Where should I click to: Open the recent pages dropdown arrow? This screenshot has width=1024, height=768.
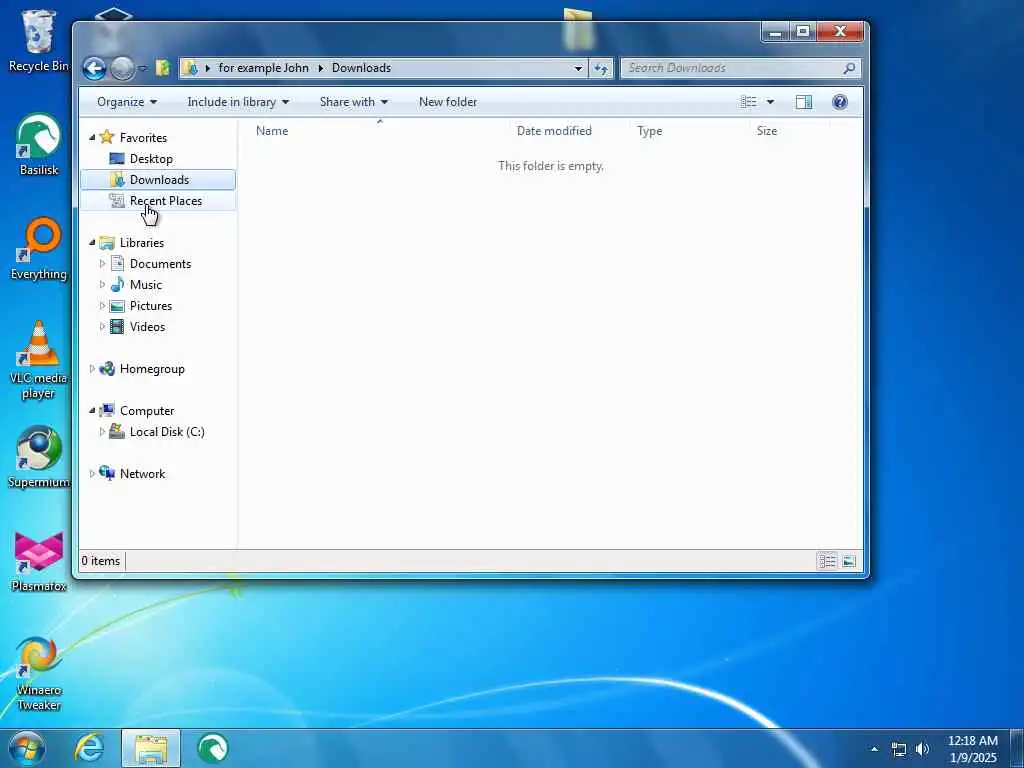point(142,68)
